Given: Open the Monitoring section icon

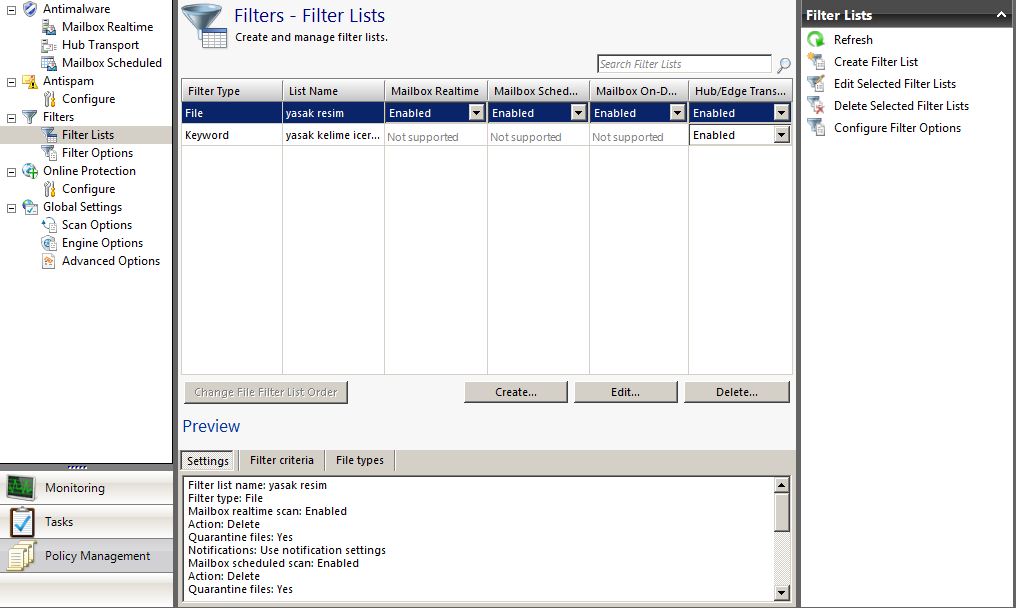Looking at the screenshot, I should 21,488.
